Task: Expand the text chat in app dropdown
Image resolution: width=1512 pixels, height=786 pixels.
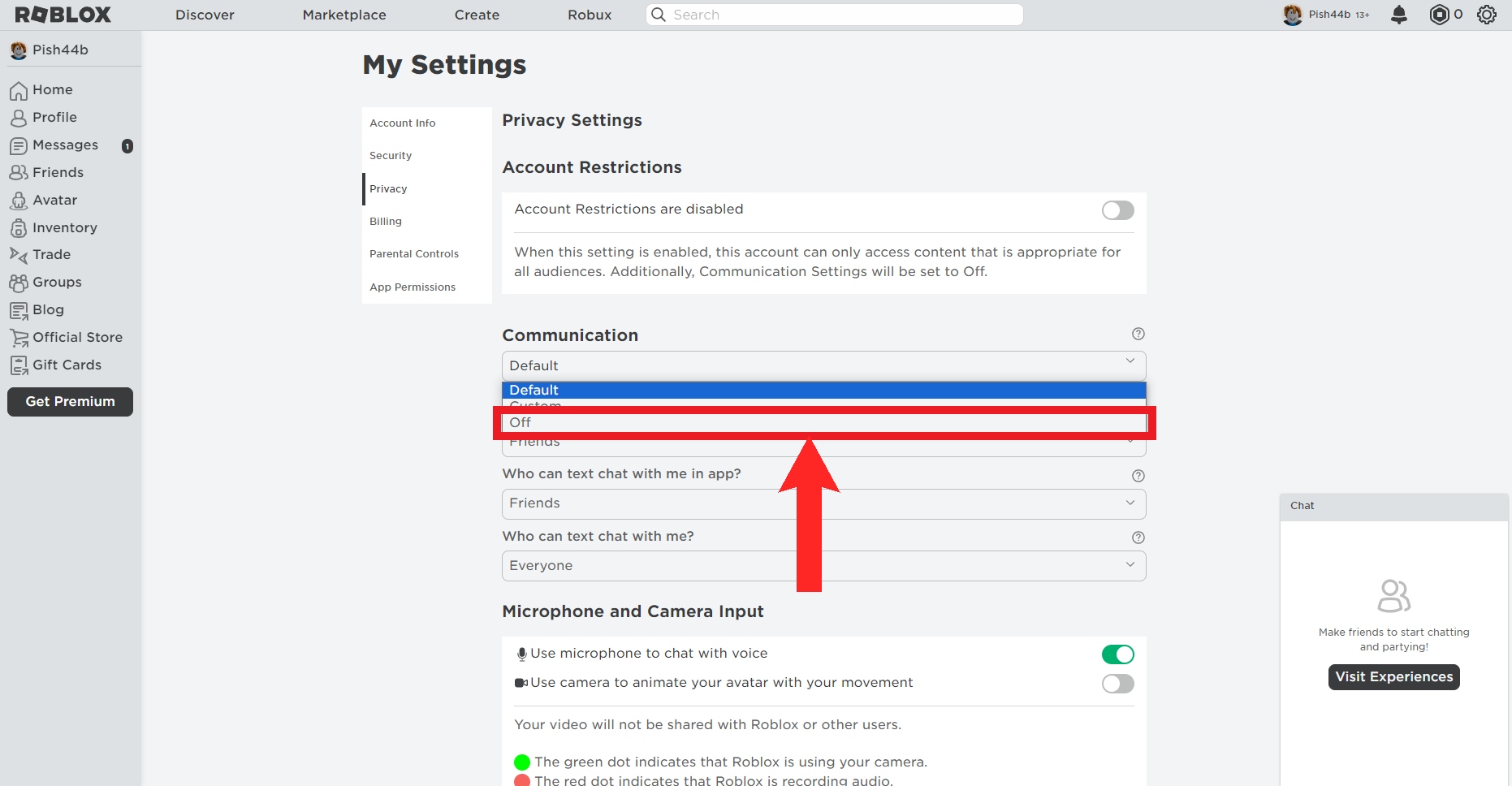Action: tap(823, 504)
